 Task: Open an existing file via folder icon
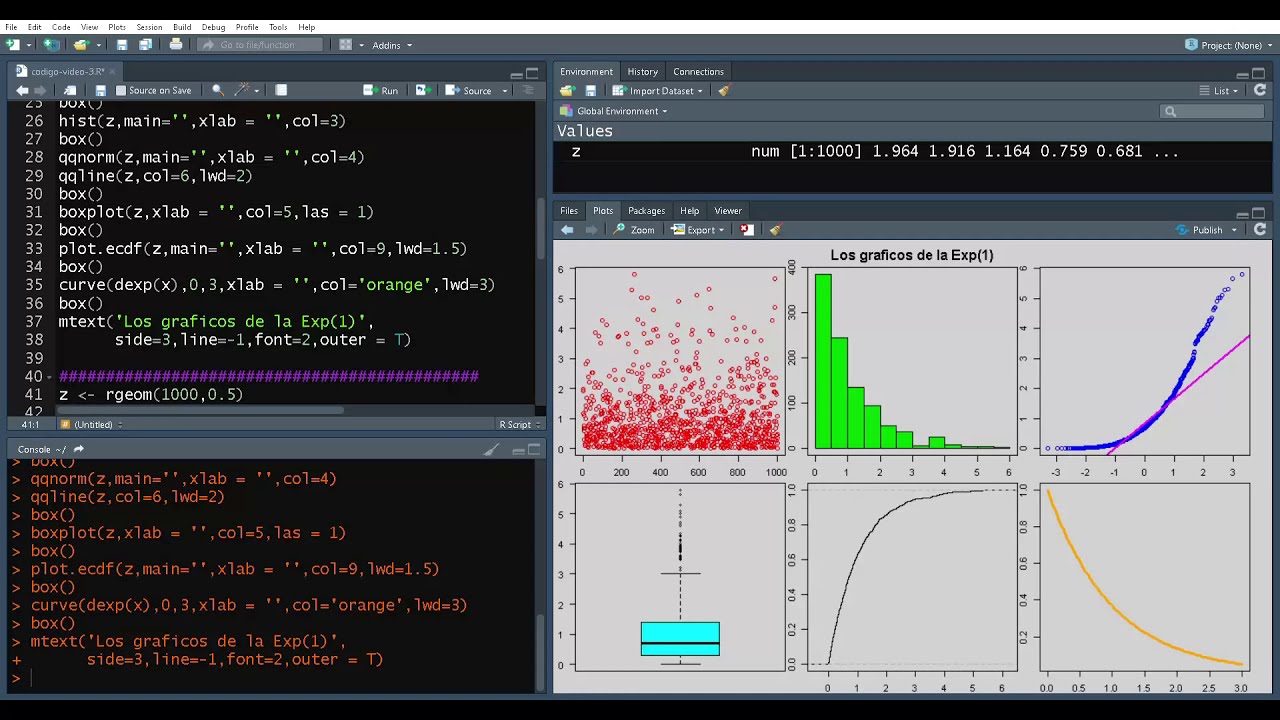coord(81,45)
